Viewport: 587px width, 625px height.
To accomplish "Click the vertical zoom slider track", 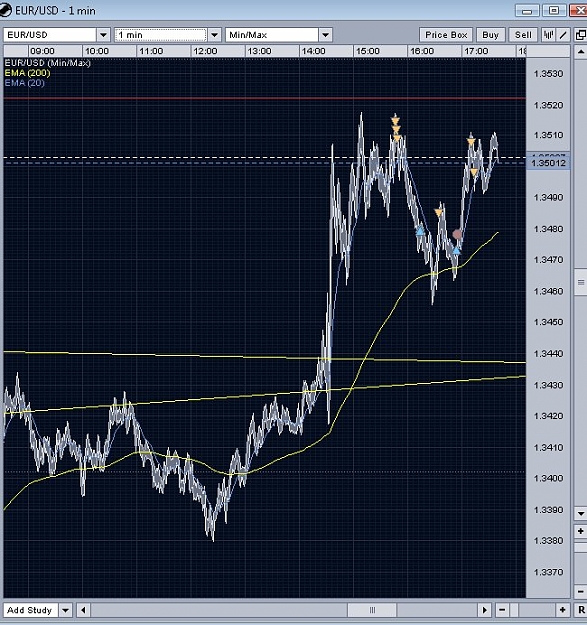I will point(580,561).
